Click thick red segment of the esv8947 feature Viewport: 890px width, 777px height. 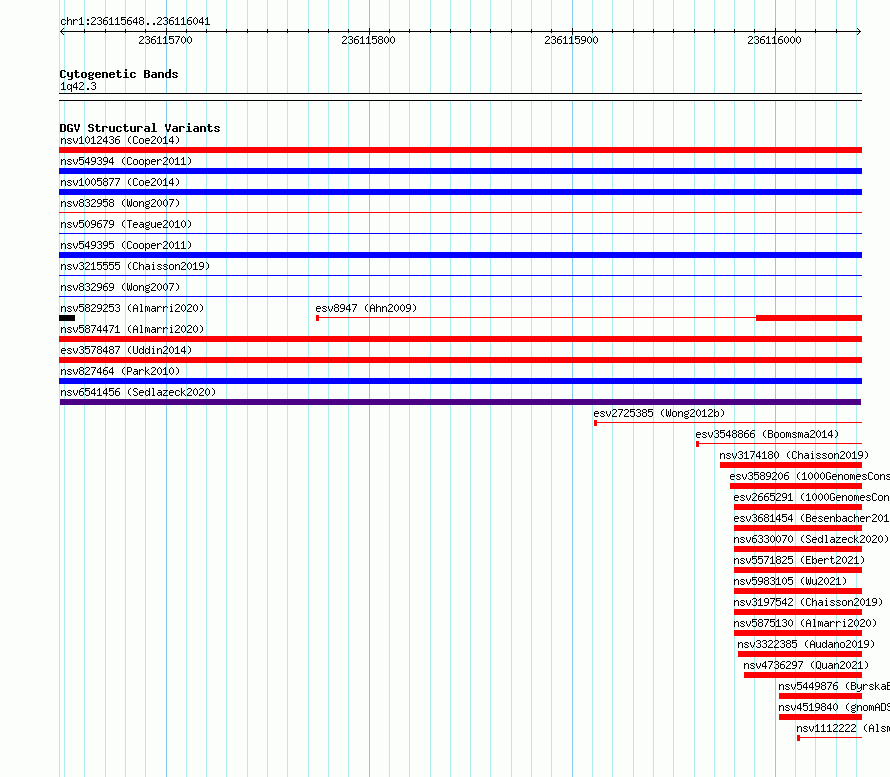pos(809,318)
